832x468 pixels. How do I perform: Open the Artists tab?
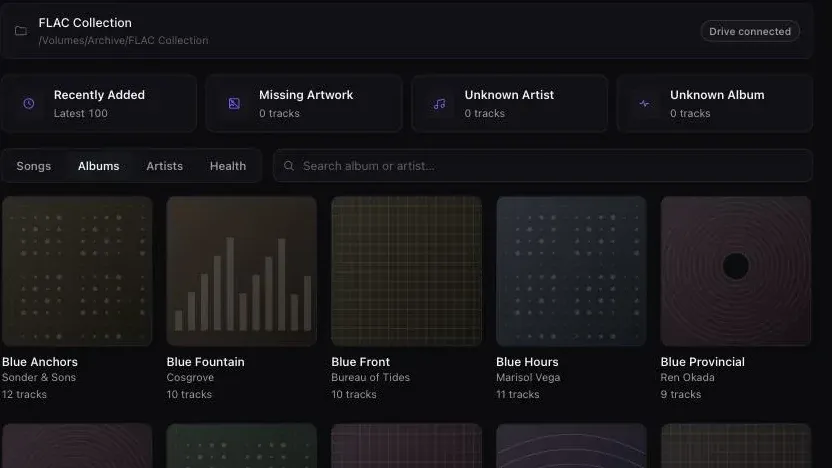tap(164, 166)
